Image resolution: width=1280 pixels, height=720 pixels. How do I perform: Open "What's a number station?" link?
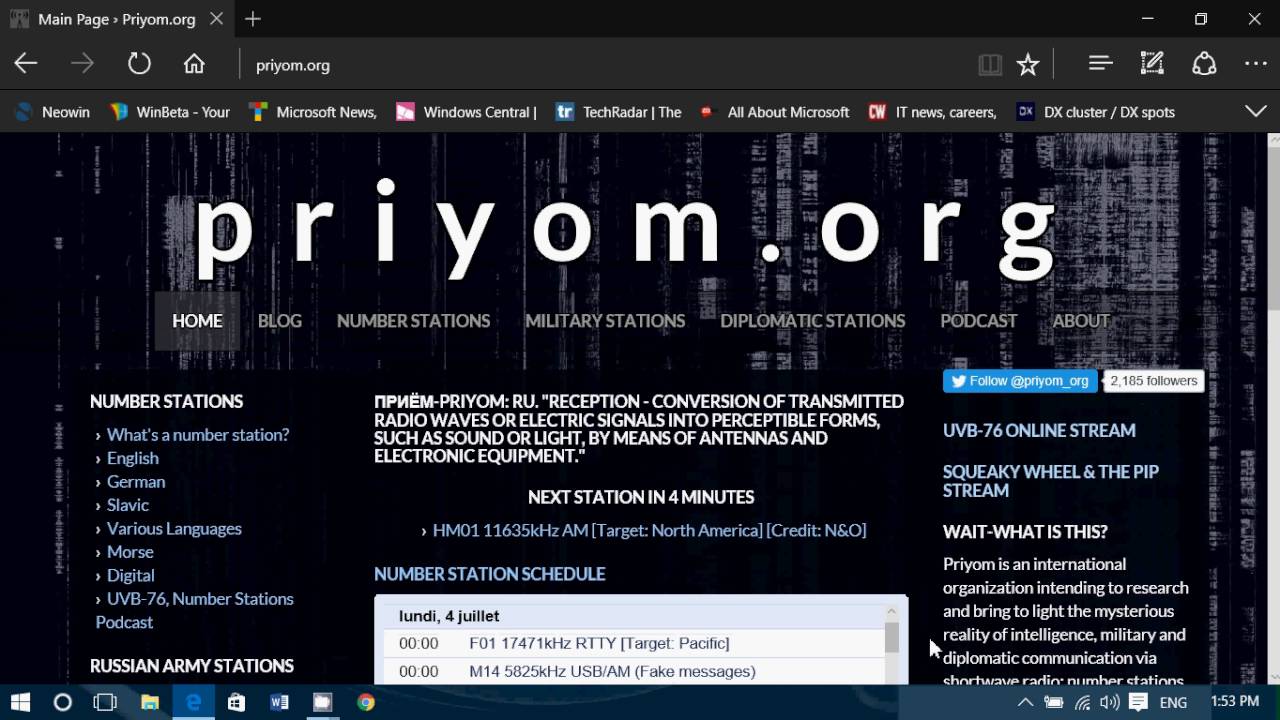coord(198,434)
